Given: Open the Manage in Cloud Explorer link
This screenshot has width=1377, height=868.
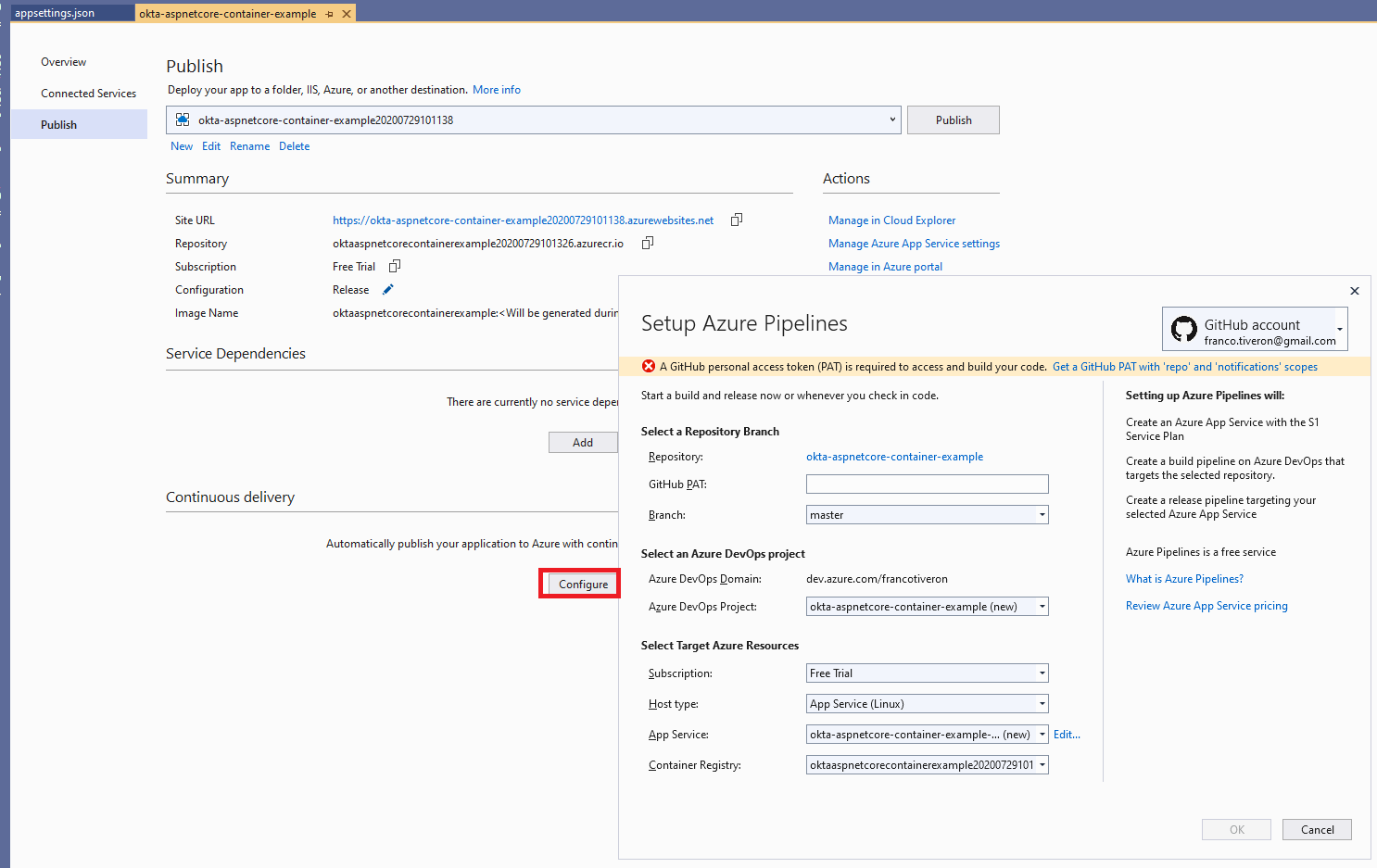Looking at the screenshot, I should point(891,220).
